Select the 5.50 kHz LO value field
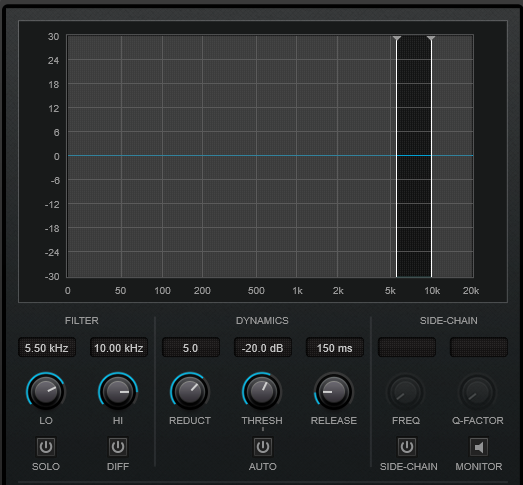This screenshot has height=485, width=523. pyautogui.click(x=47, y=348)
